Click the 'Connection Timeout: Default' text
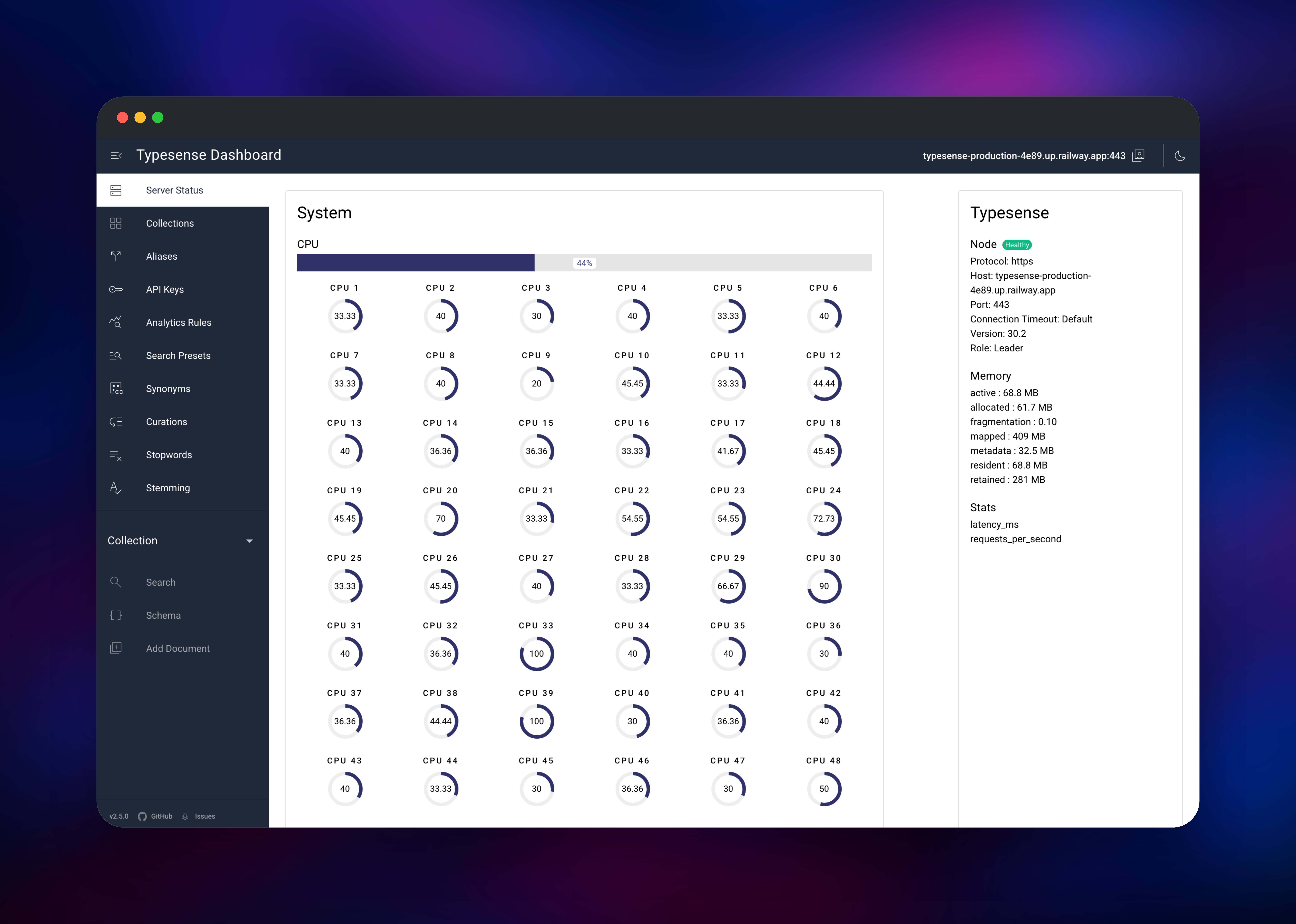 (x=1031, y=319)
